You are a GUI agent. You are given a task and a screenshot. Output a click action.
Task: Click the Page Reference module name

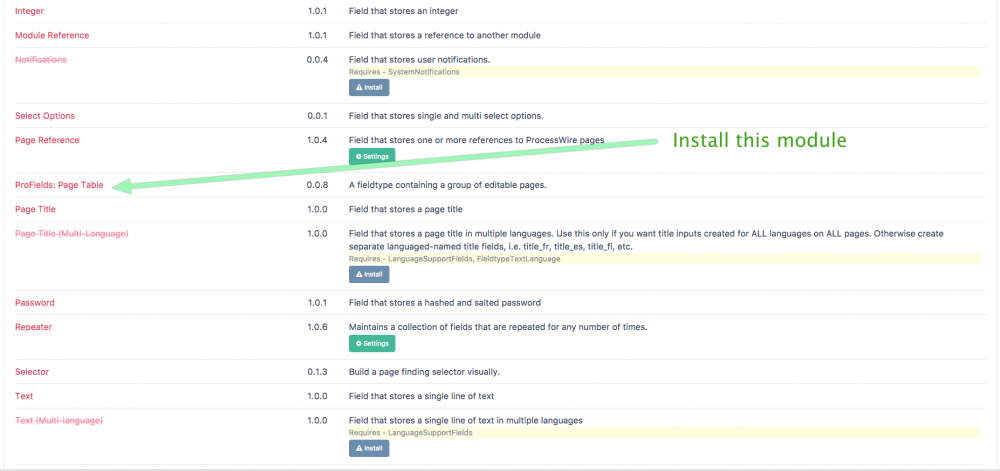pos(47,140)
